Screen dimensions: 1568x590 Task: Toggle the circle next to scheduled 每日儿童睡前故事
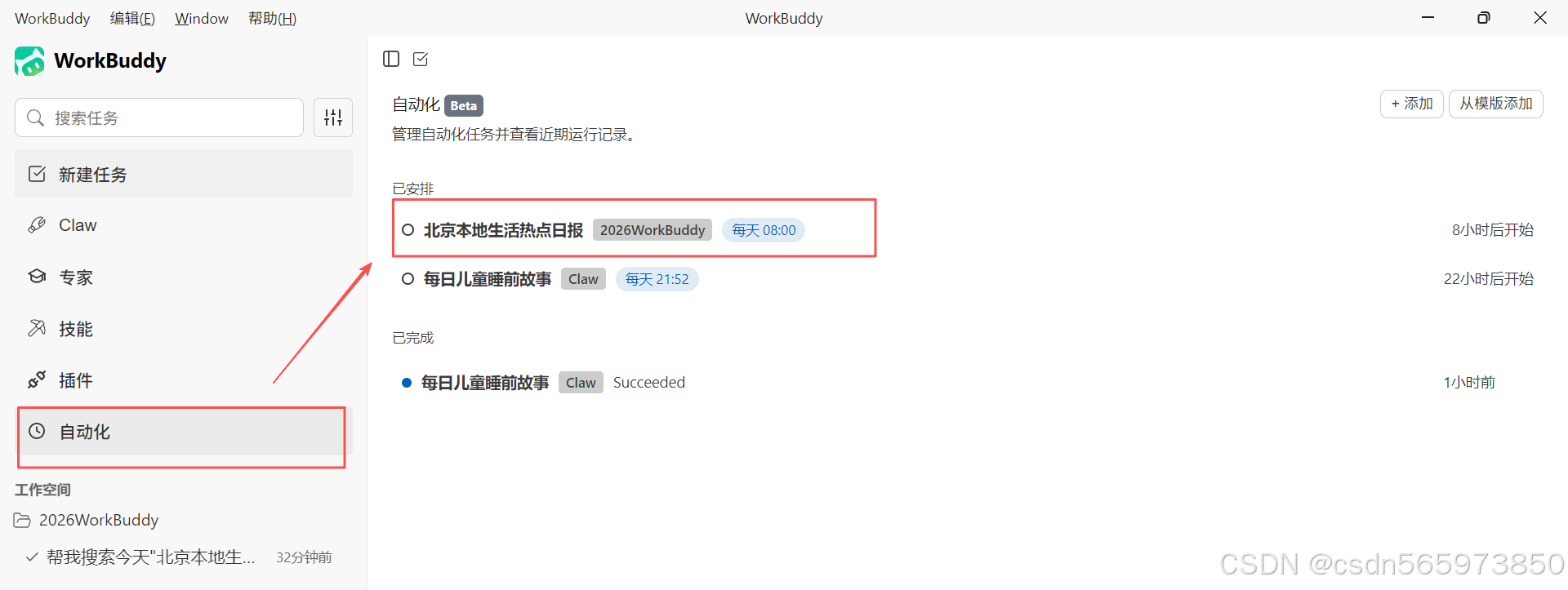(x=408, y=279)
